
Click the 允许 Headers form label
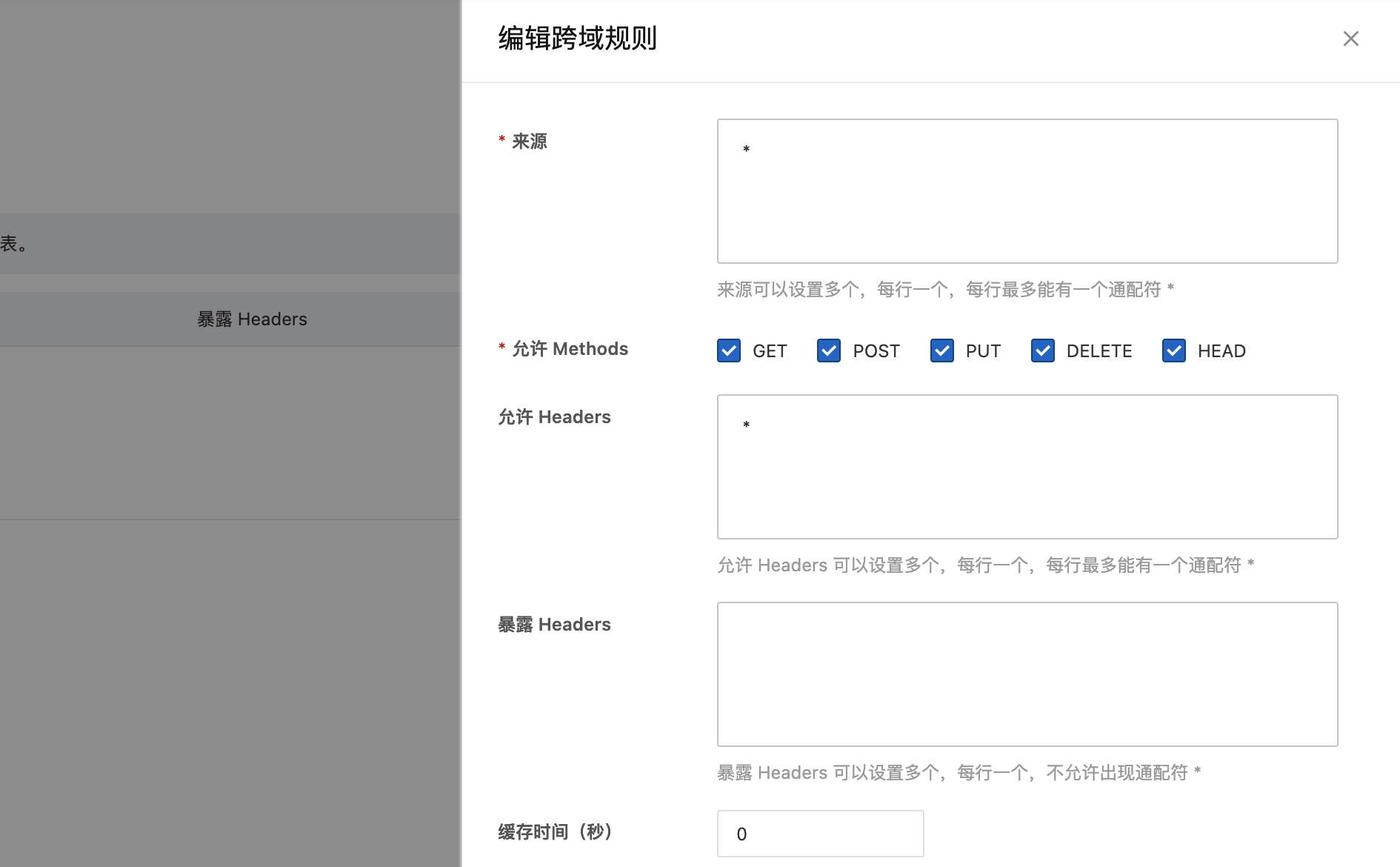point(554,417)
